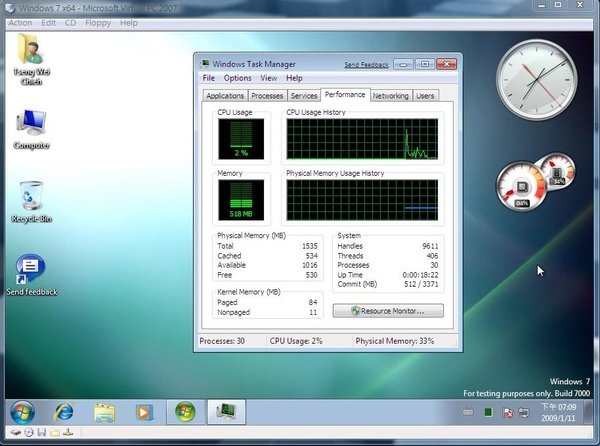The height and width of the screenshot is (446, 600).
Task: Select the Computer desktop icon
Action: (x=31, y=129)
